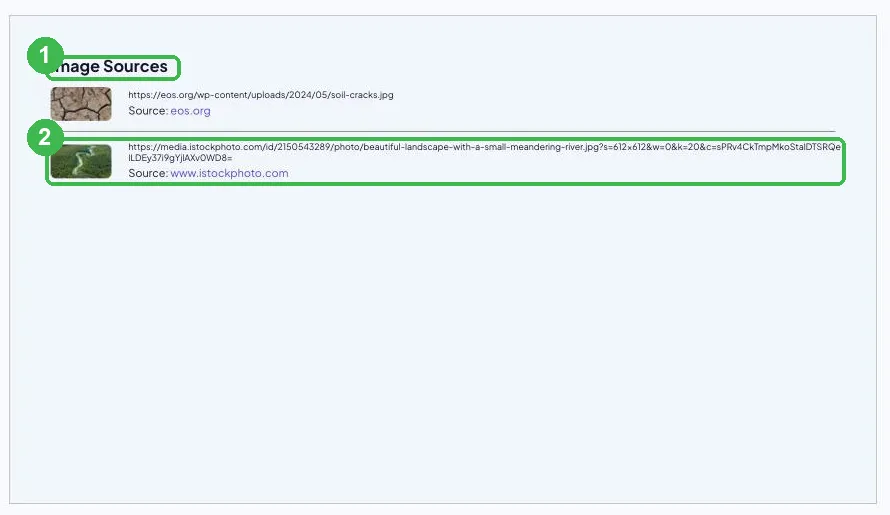The height and width of the screenshot is (515, 890).
Task: Select the istockphoto media URL text
Action: [x=484, y=152]
